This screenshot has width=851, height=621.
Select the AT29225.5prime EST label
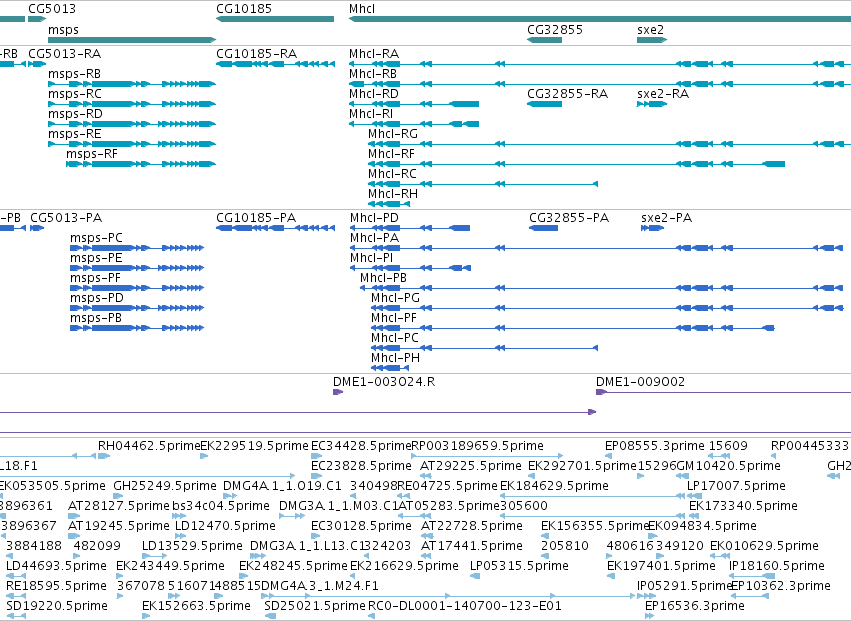click(471, 466)
